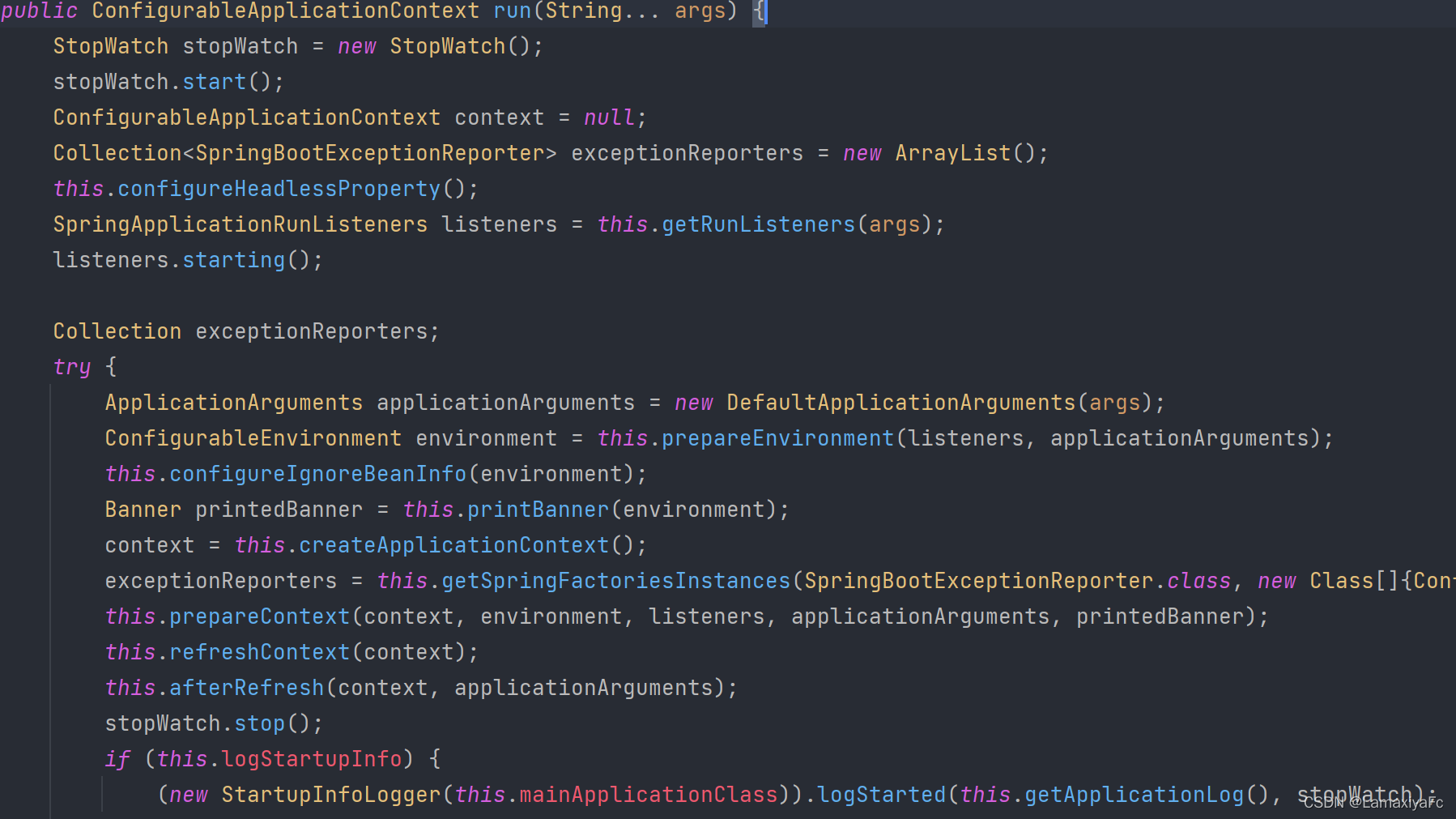1456x819 pixels.
Task: Click prepareEnvironment method call
Action: coord(777,438)
